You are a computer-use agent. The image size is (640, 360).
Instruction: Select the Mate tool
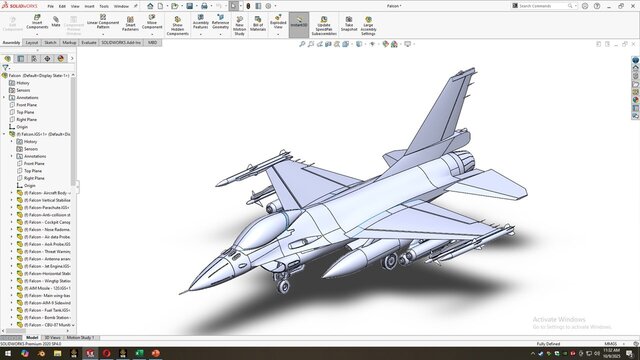56,21
